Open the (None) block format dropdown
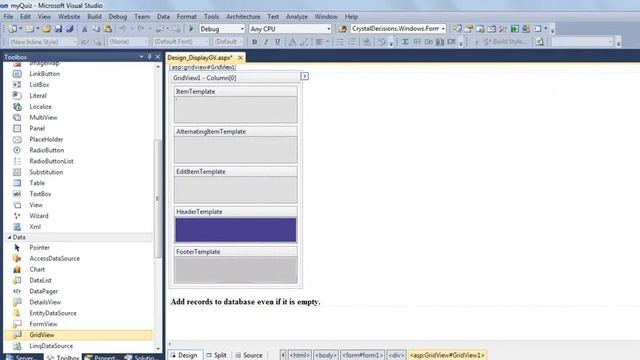 145,42
